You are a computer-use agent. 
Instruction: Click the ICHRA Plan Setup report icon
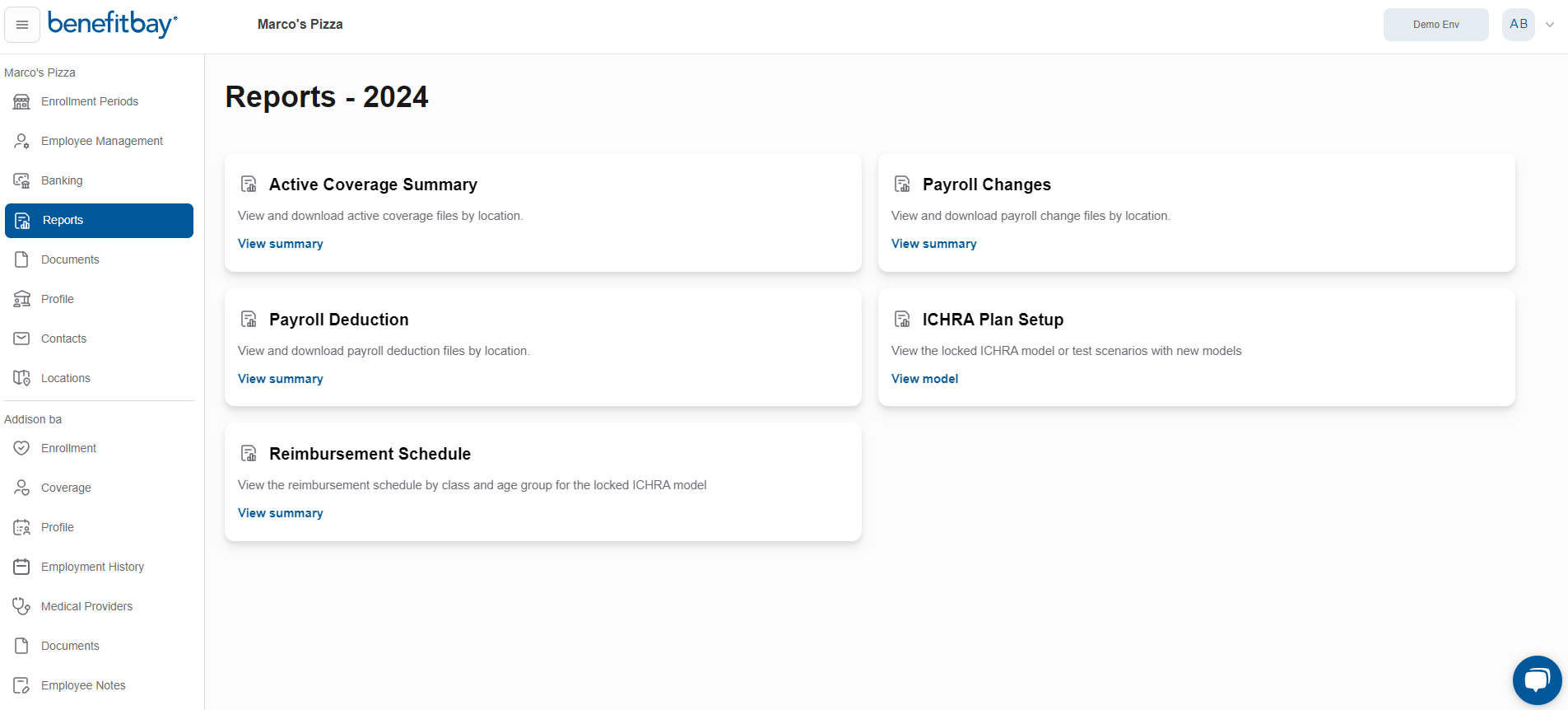click(902, 319)
